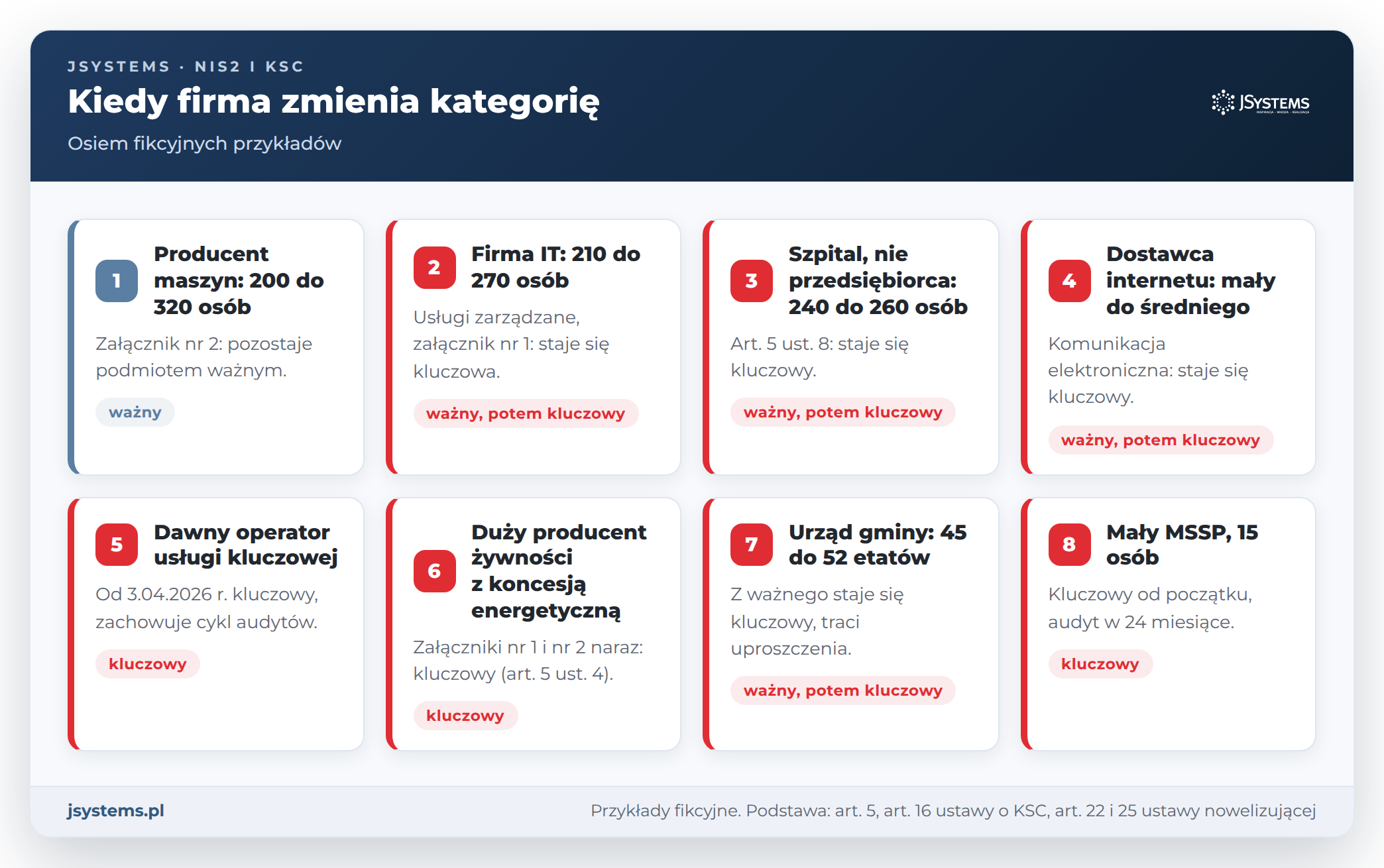Image resolution: width=1384 pixels, height=868 pixels.
Task: Click text 'Od 3.04.2026 r. kluczowy, zachowuje cykl audytów.'
Action: [207, 608]
